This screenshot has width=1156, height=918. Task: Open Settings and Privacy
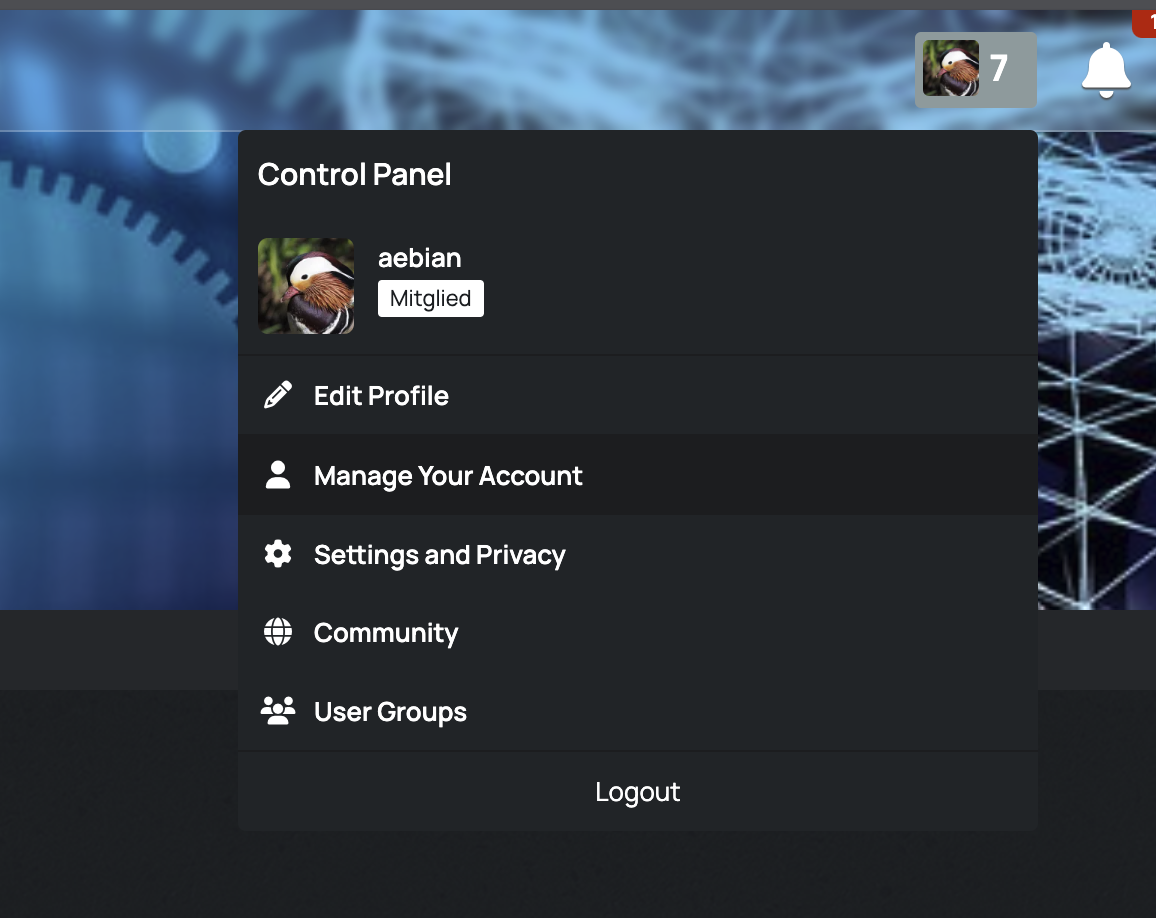(439, 555)
